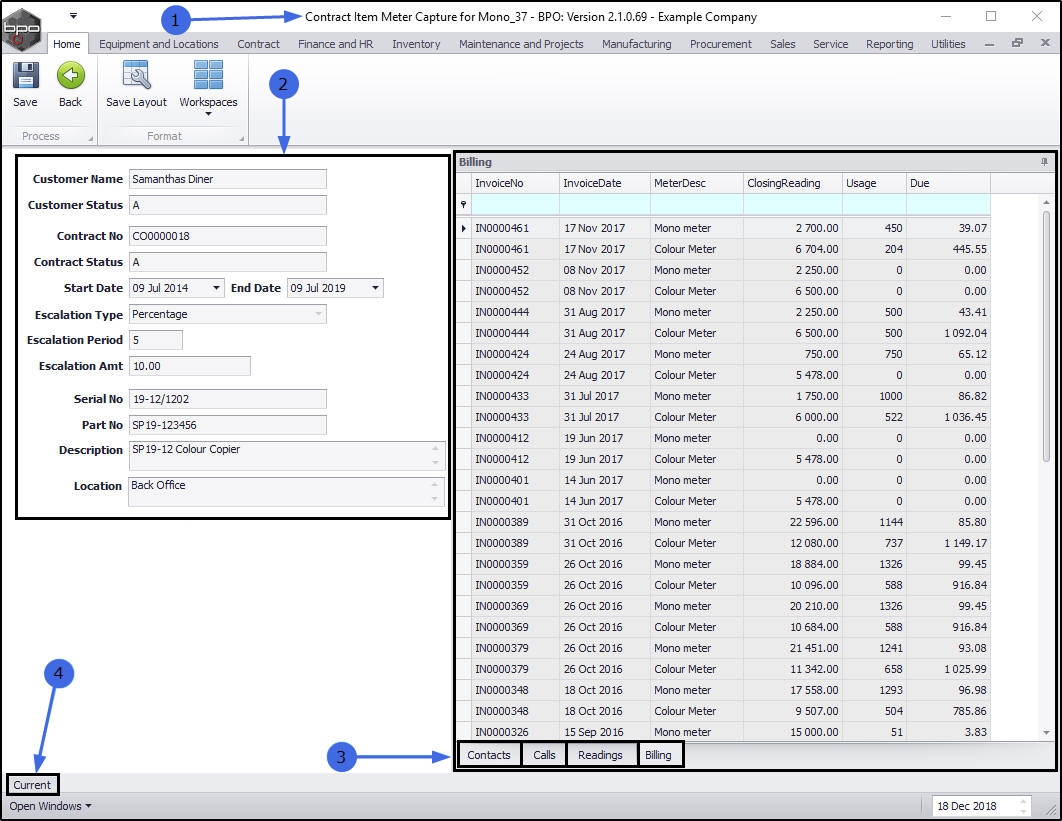The width and height of the screenshot is (1062, 821).
Task: Click the Contract No field
Action: tap(228, 236)
